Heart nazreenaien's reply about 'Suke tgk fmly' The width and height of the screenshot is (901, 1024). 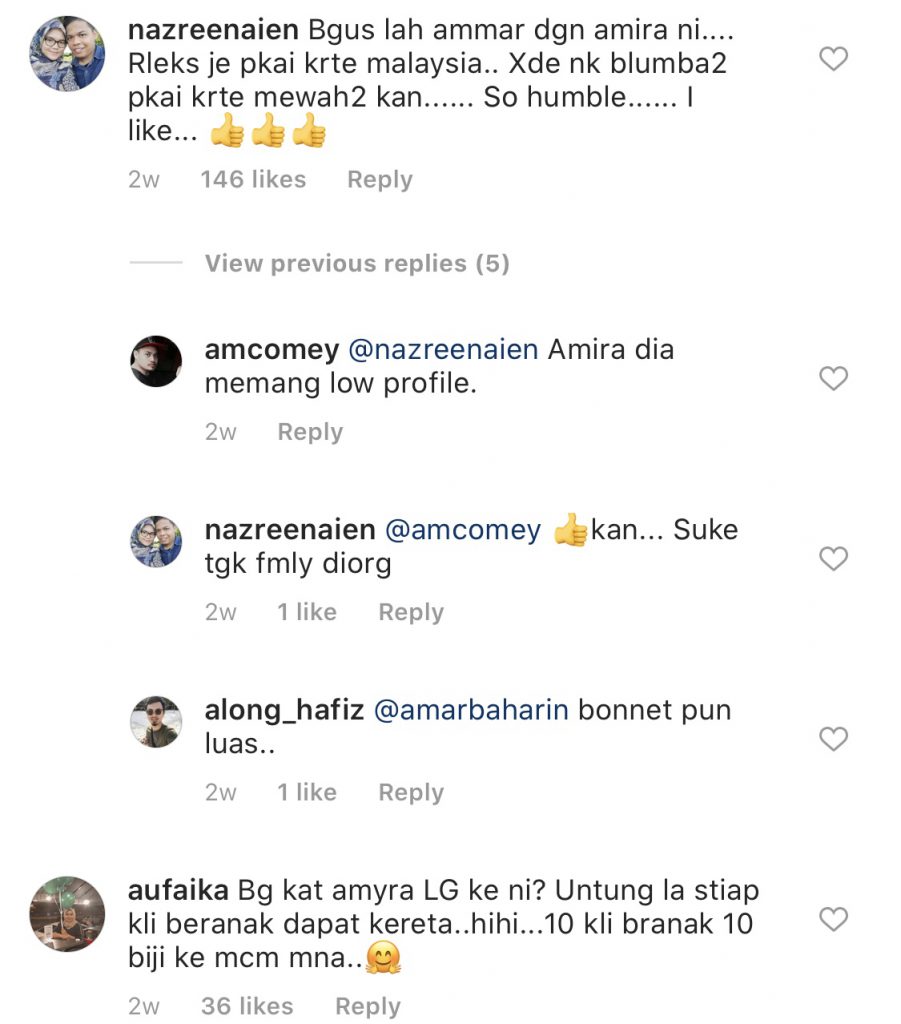pos(833,559)
